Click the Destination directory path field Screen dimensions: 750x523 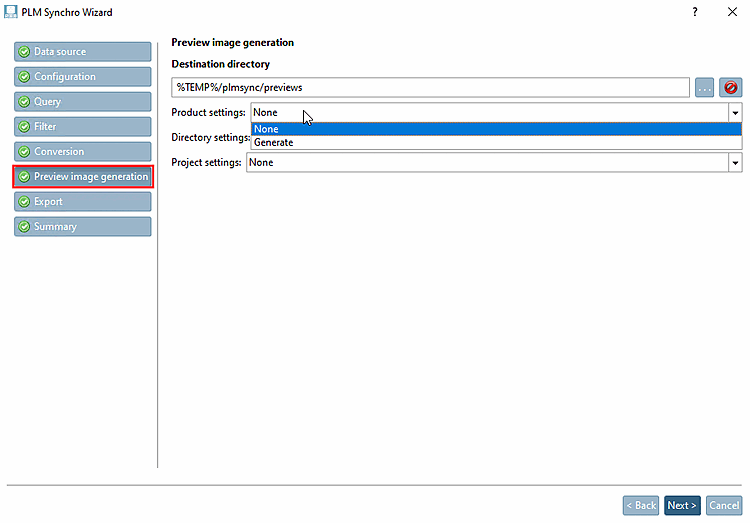[x=430, y=88]
